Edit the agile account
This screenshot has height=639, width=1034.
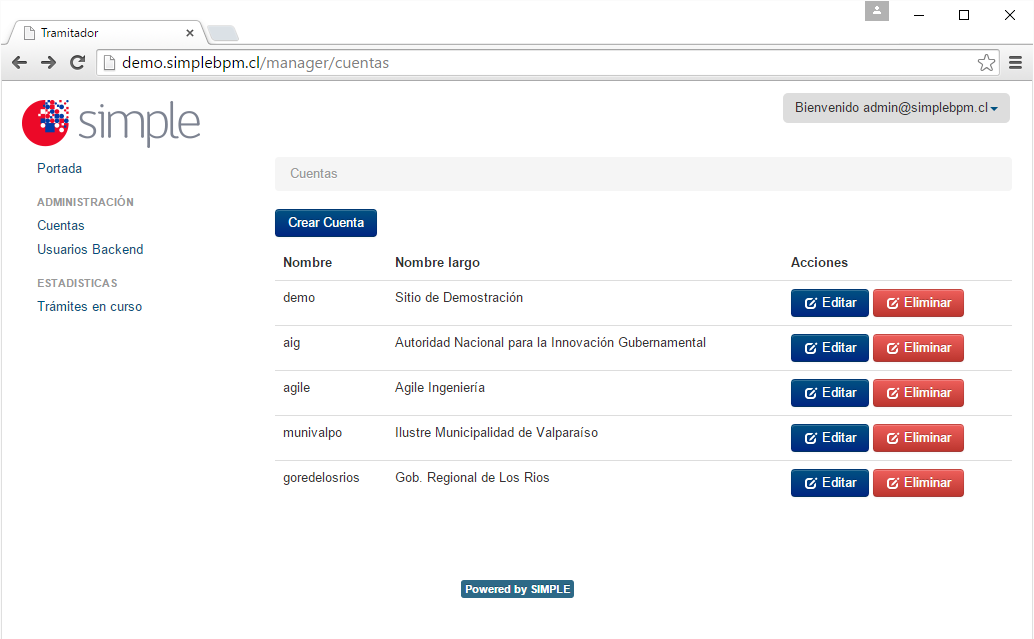[830, 392]
